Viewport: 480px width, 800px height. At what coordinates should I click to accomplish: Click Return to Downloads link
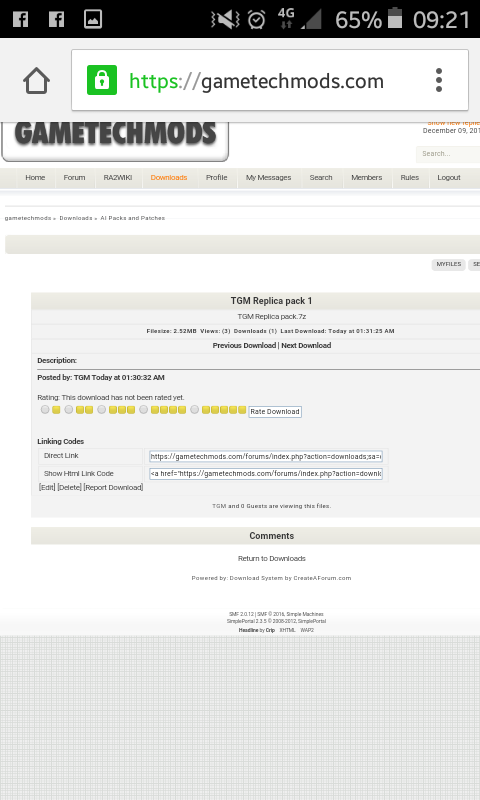tap(272, 559)
